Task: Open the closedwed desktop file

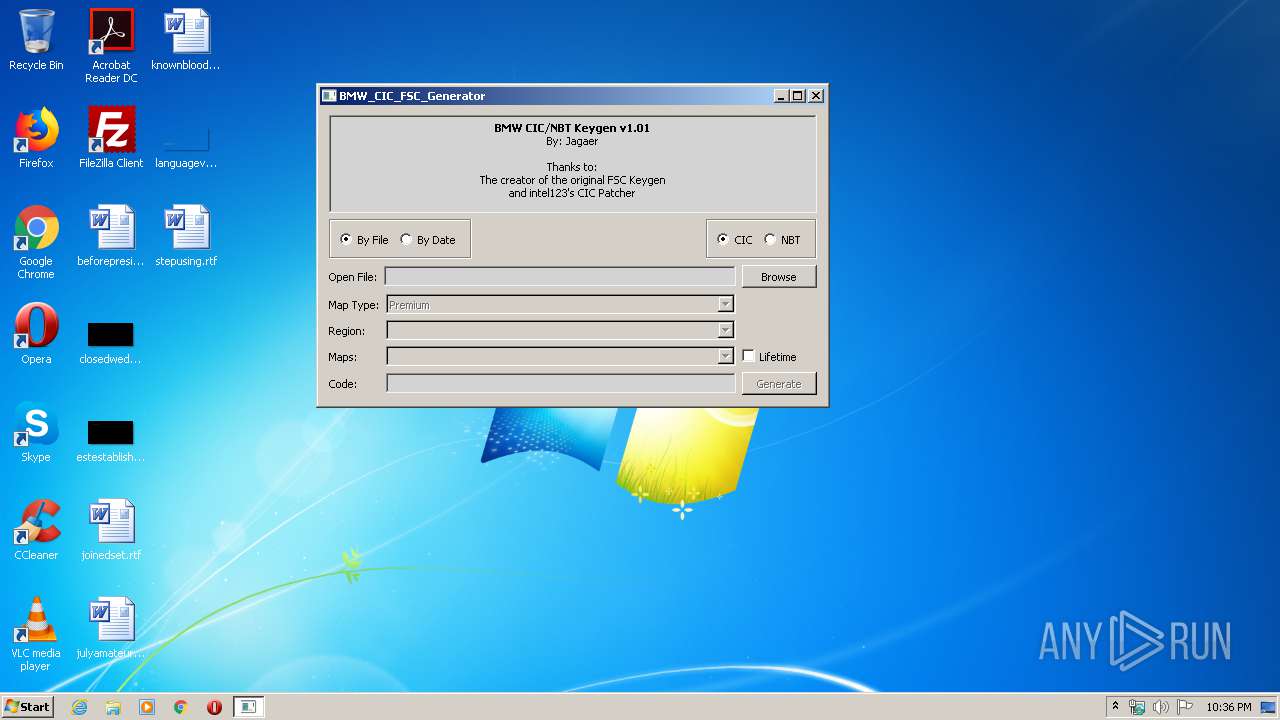Action: (x=111, y=341)
